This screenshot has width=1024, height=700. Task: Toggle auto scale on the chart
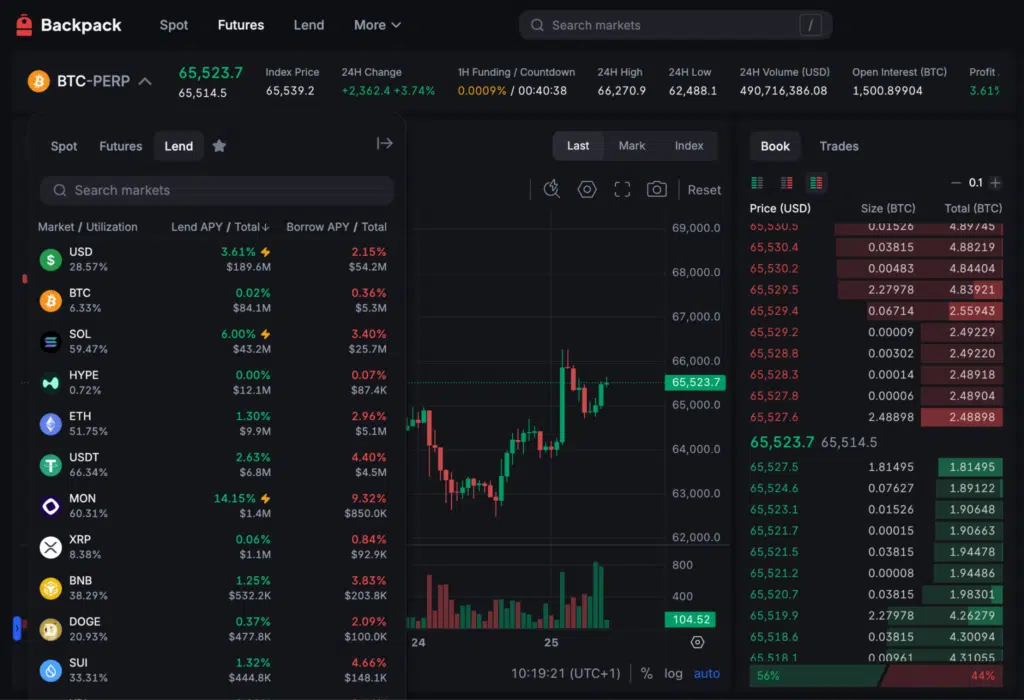707,673
